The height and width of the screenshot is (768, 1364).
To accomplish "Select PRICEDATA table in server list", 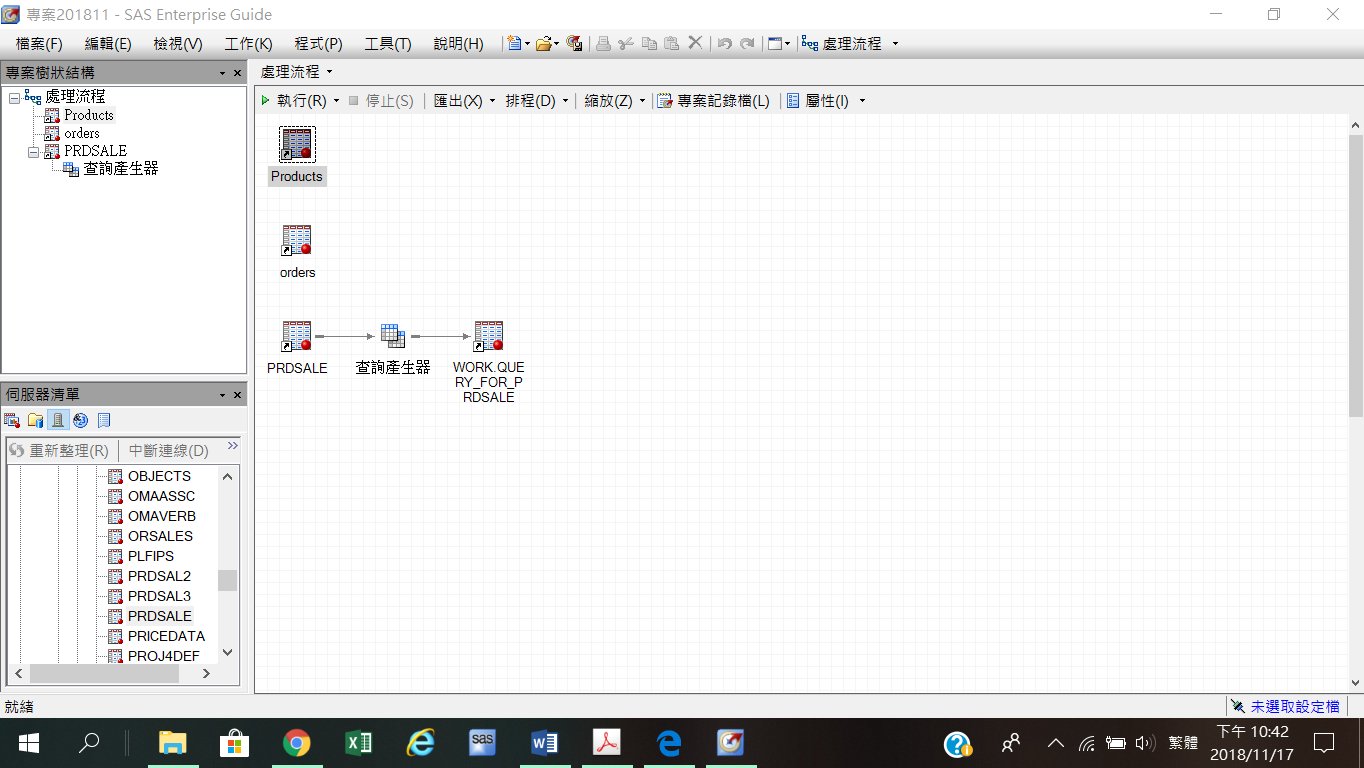I will point(166,636).
